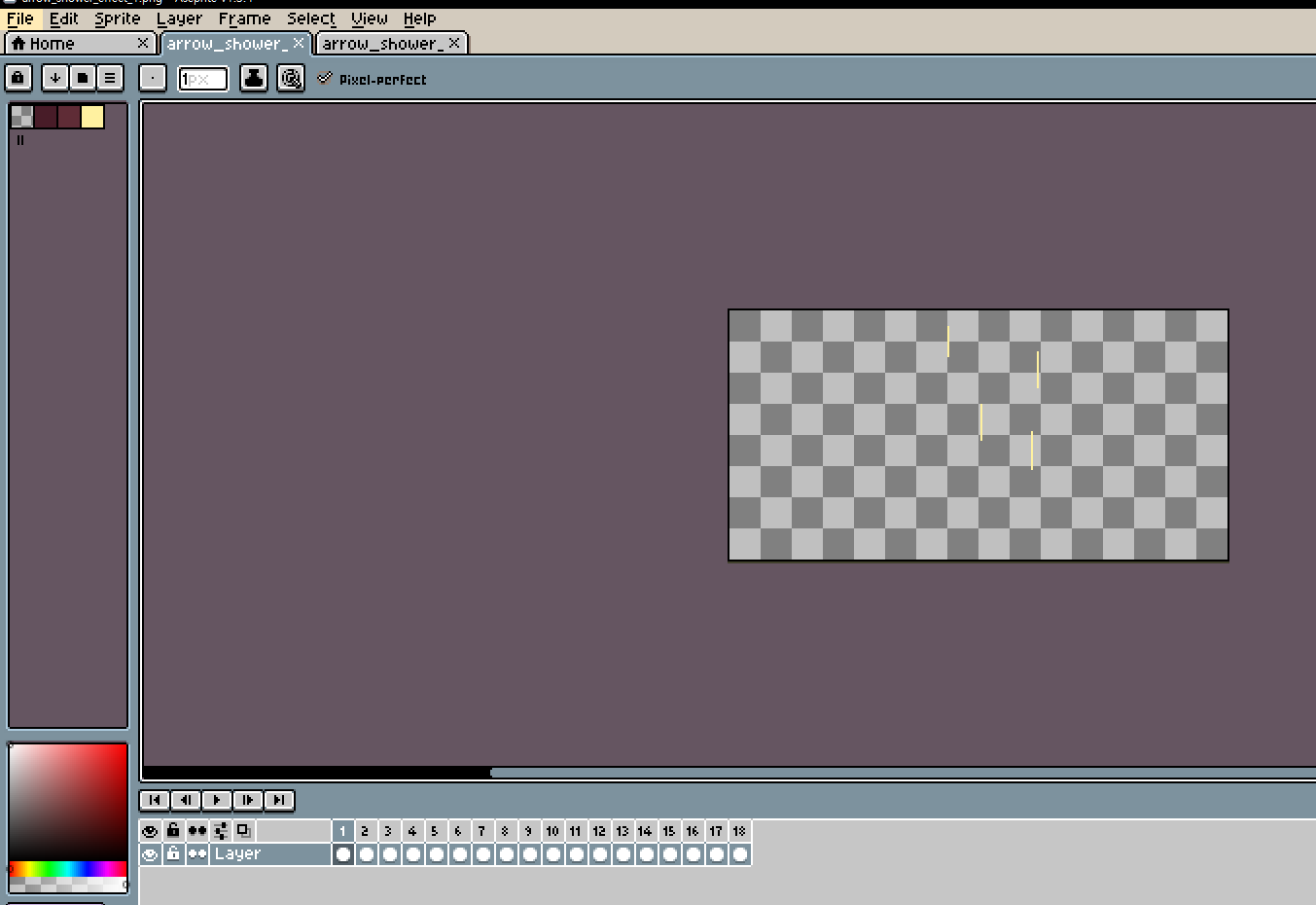Lock the Layer layer with padlock icon
This screenshot has height=905, width=1316.
click(173, 854)
